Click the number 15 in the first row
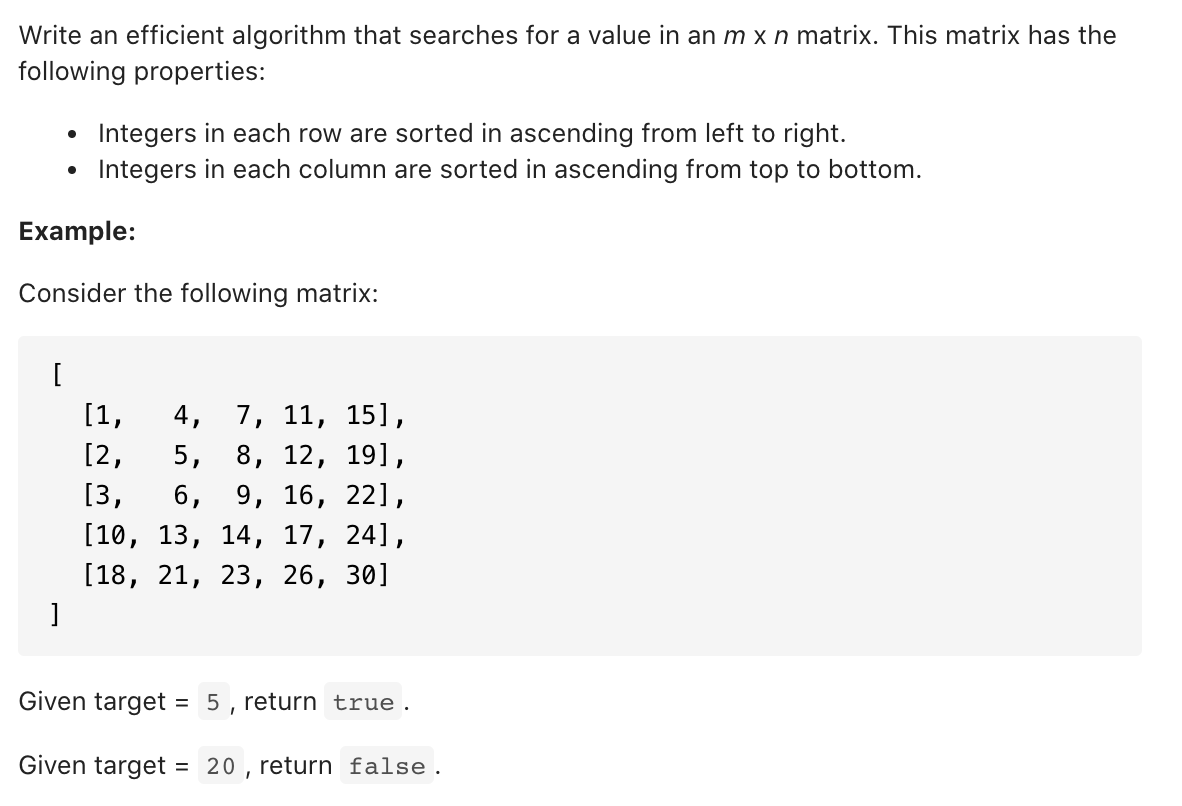The width and height of the screenshot is (1182, 806). click(361, 415)
